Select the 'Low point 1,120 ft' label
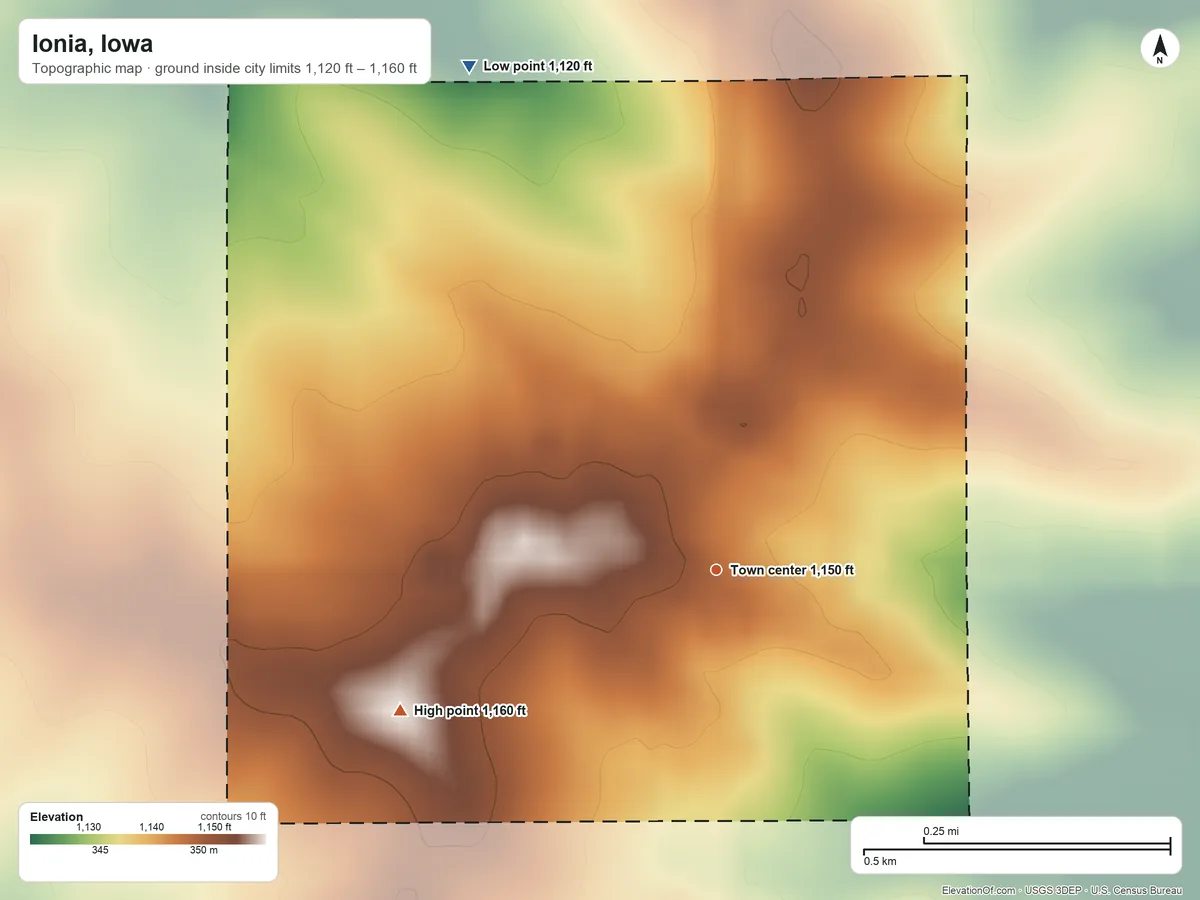The width and height of the screenshot is (1200, 900). 538,66
